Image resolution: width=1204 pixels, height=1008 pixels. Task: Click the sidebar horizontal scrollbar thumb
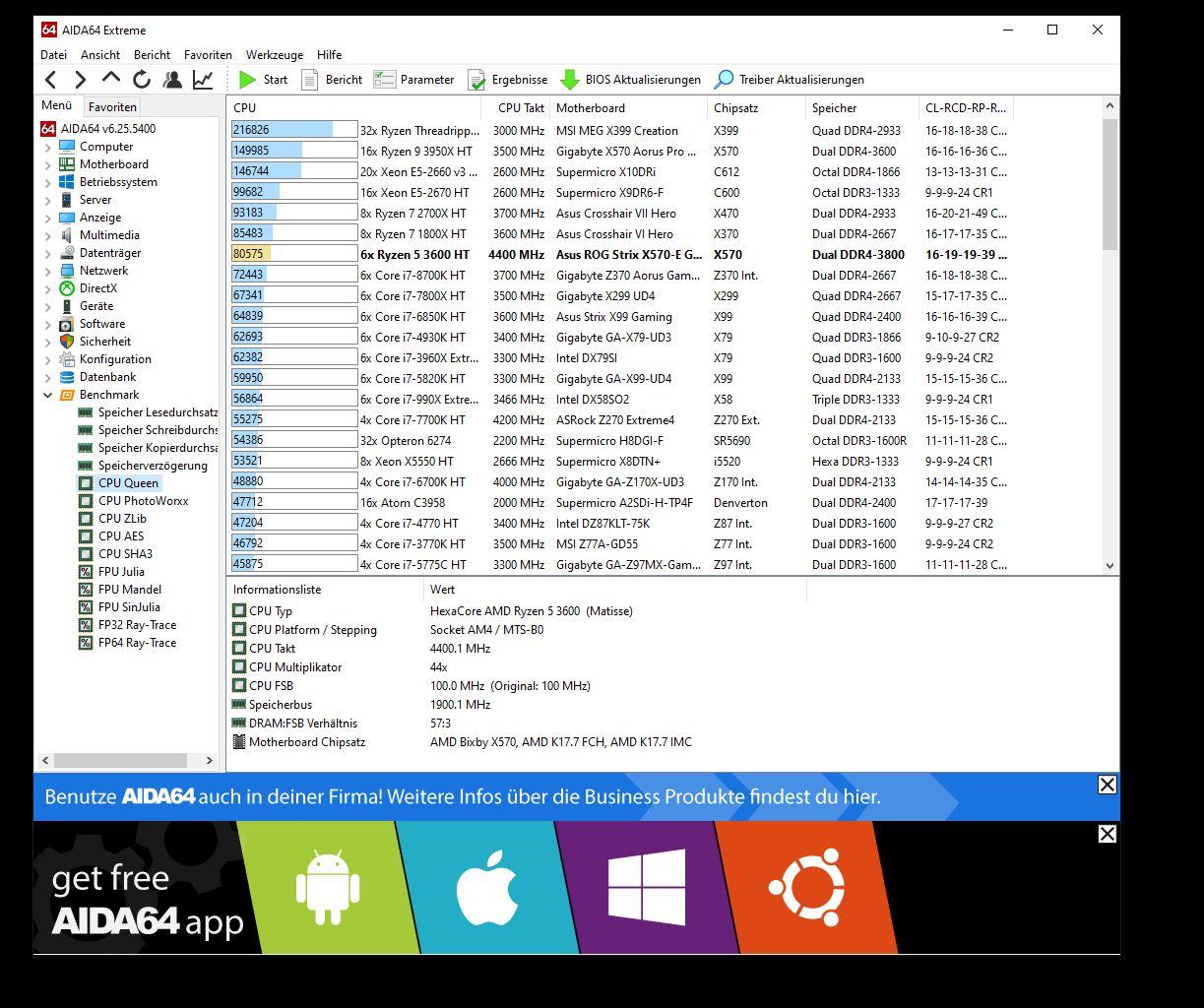coord(120,760)
